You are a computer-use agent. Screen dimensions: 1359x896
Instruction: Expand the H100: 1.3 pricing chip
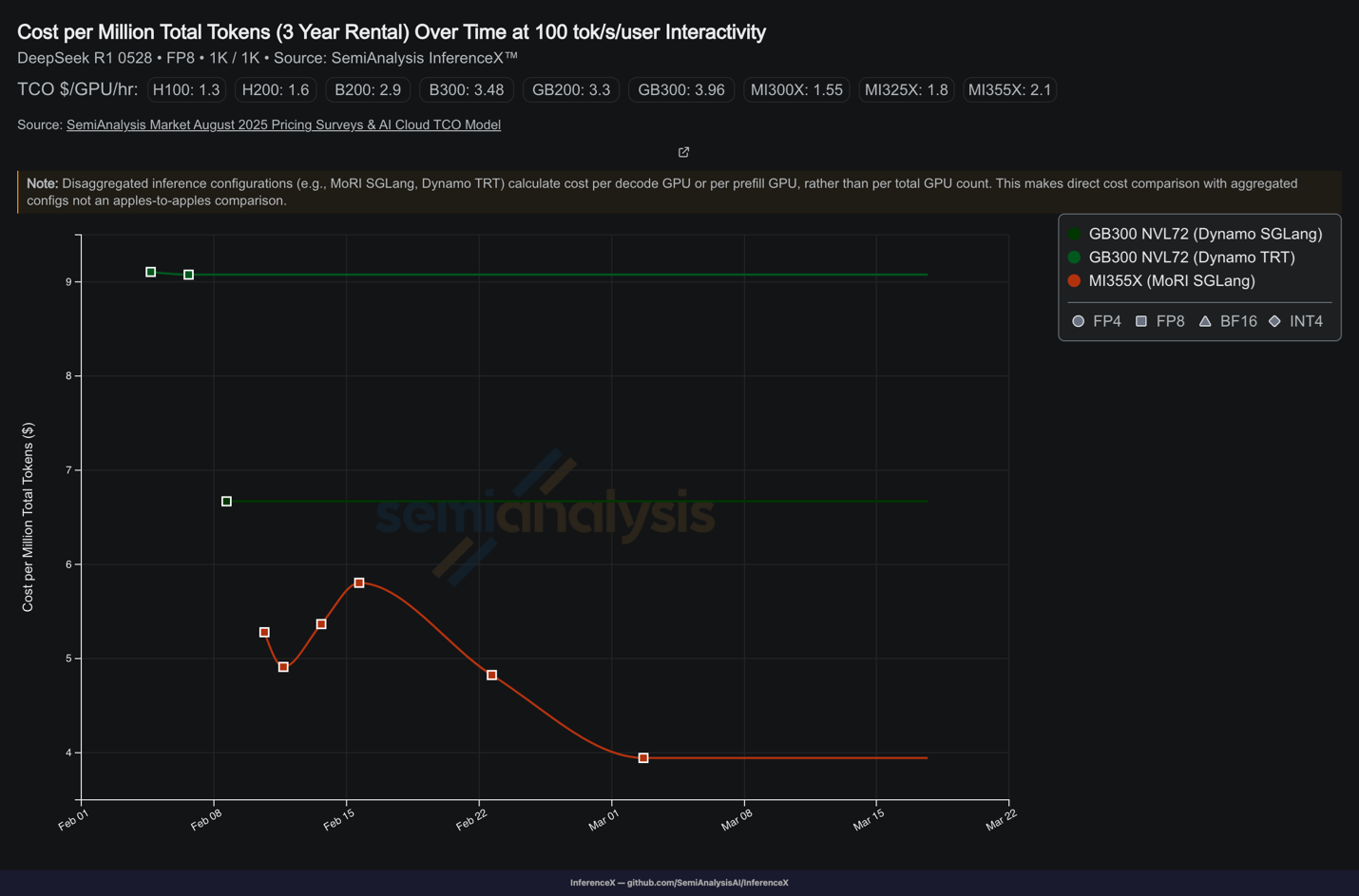tap(186, 89)
